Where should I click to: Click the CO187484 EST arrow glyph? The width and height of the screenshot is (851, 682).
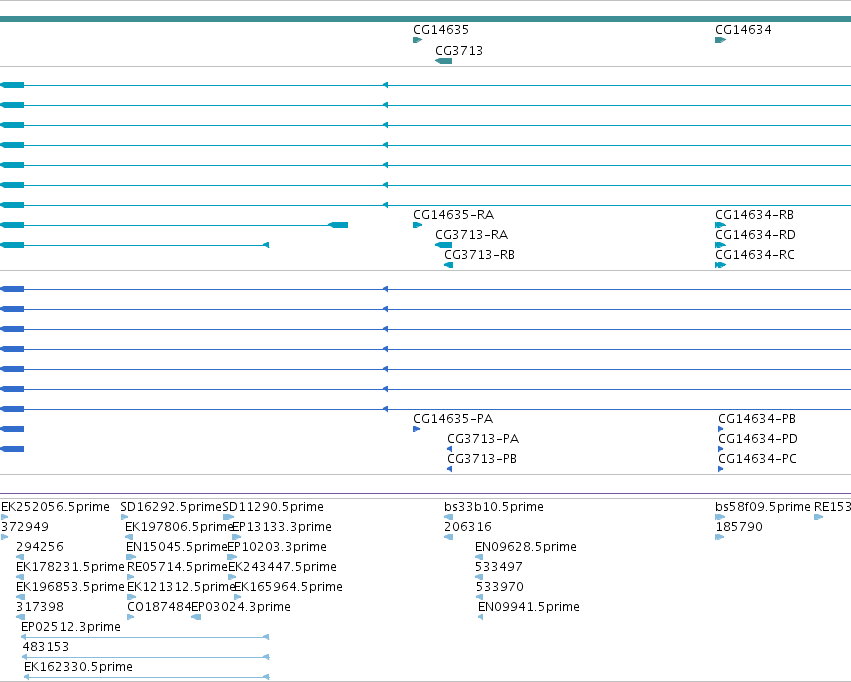click(130, 617)
